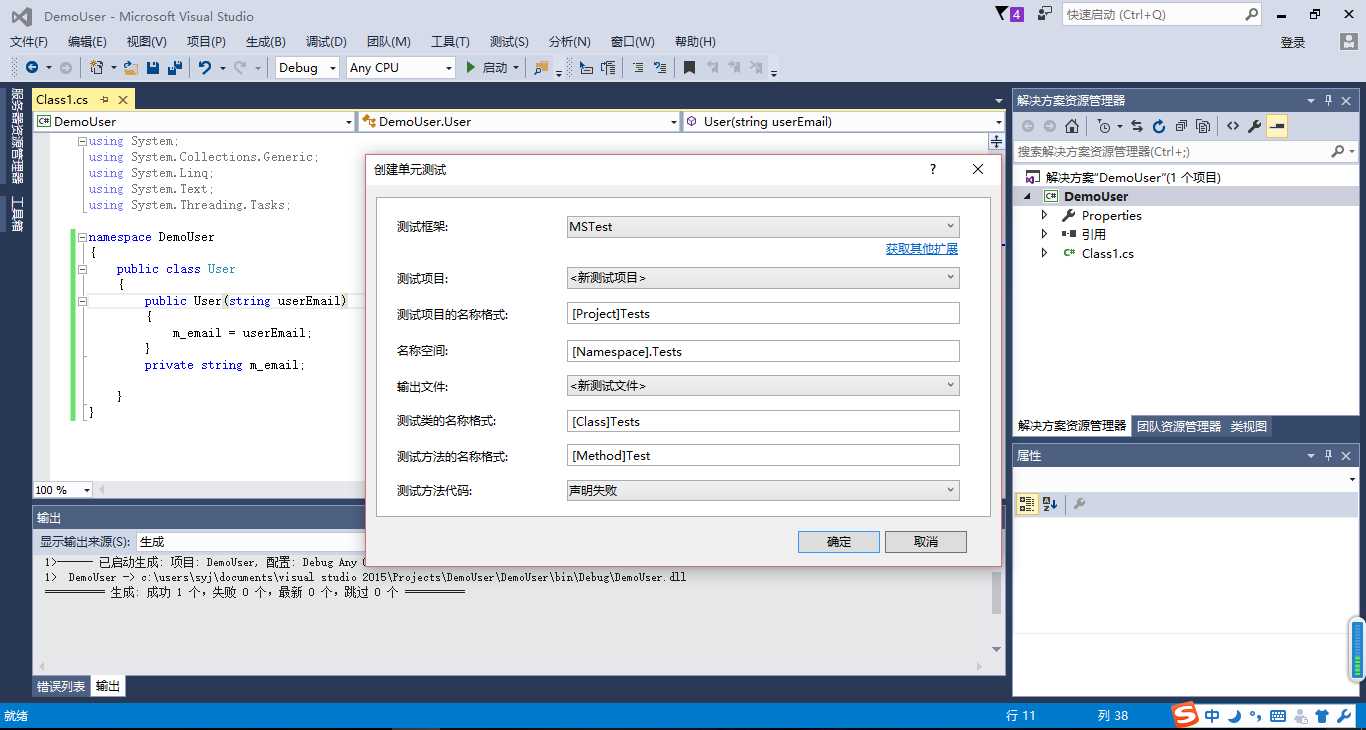This screenshot has width=1366, height=730.
Task: Collapse the namespace DemoUser code block
Action: point(82,237)
